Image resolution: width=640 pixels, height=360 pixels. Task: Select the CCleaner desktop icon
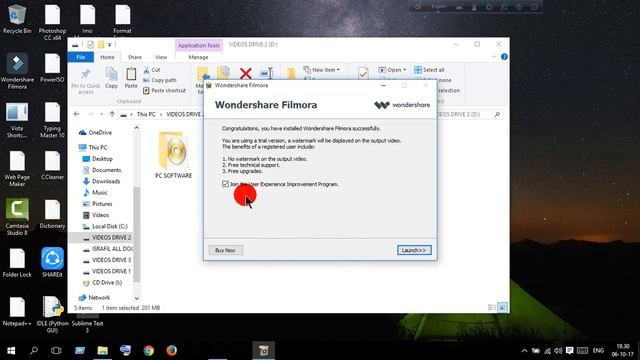point(52,165)
